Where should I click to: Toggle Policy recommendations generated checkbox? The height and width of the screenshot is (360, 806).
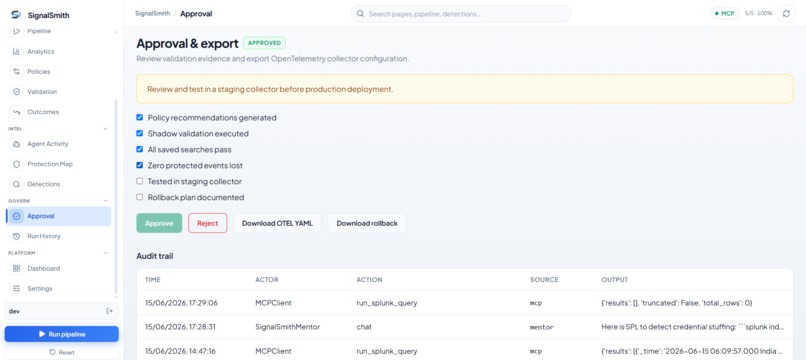click(139, 117)
